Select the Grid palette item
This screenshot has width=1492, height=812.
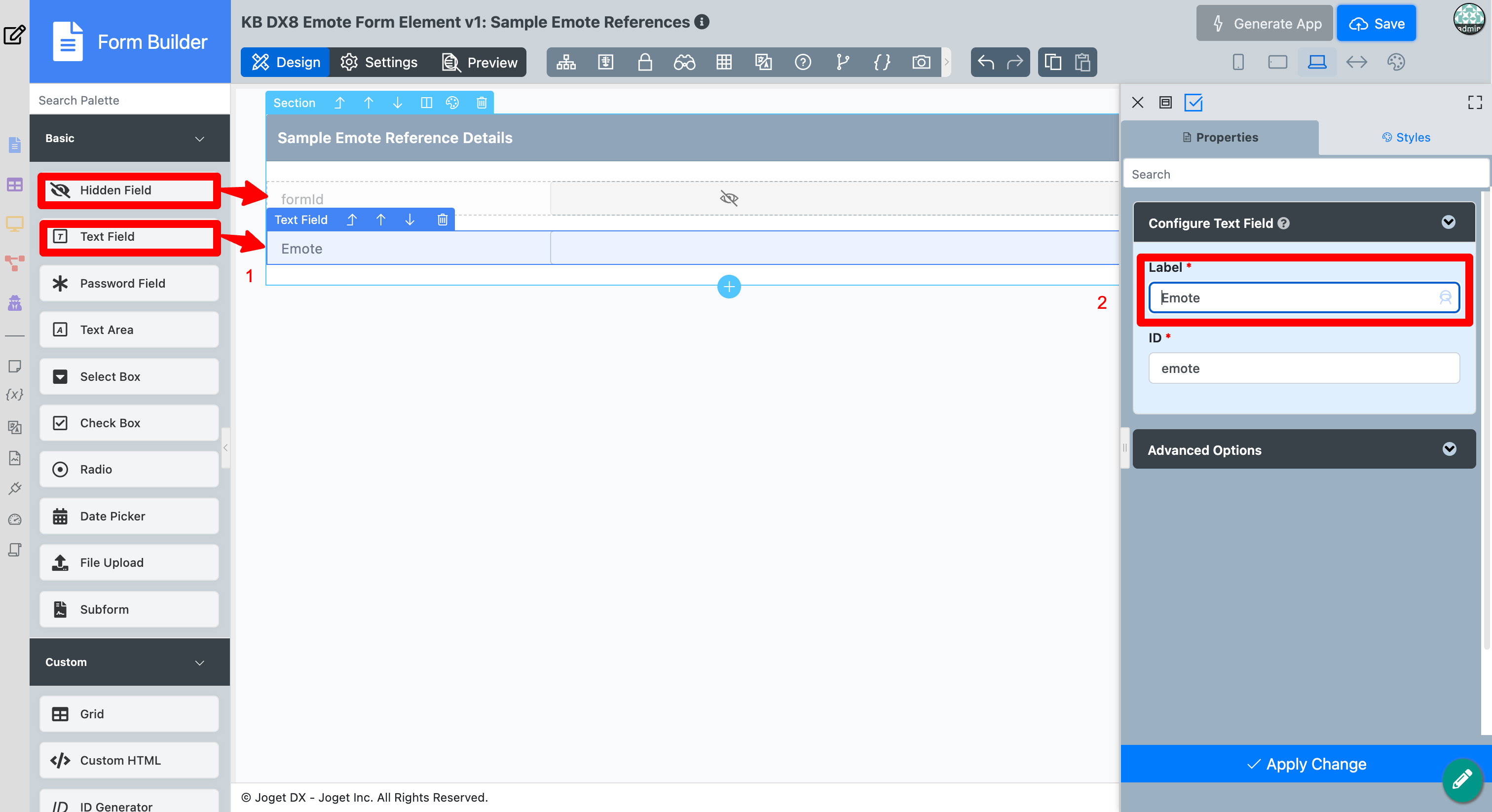tap(129, 713)
